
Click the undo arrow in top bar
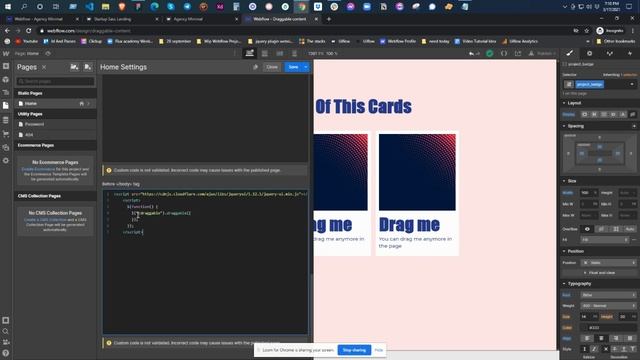471,53
